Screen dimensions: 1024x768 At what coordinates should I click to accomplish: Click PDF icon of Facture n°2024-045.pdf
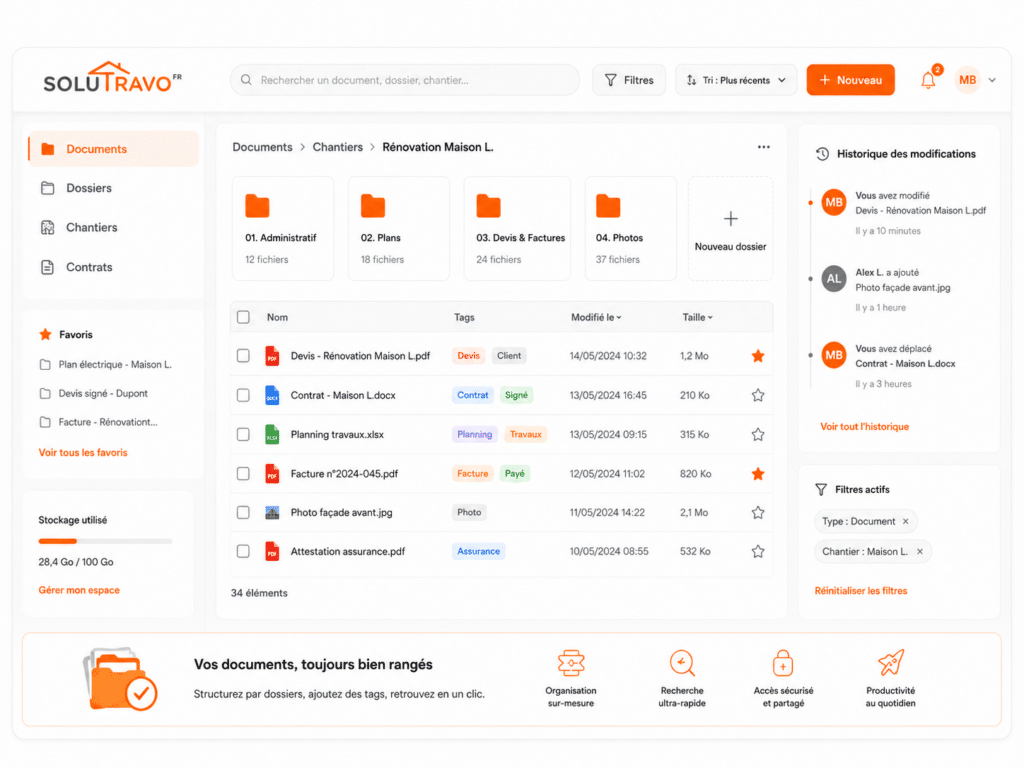272,473
